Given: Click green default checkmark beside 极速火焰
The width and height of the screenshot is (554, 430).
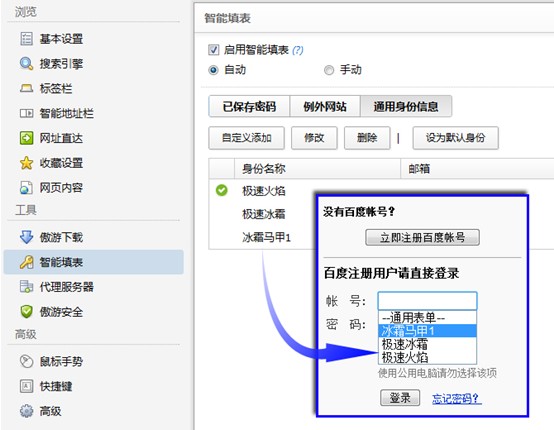Looking at the screenshot, I should pos(222,190).
